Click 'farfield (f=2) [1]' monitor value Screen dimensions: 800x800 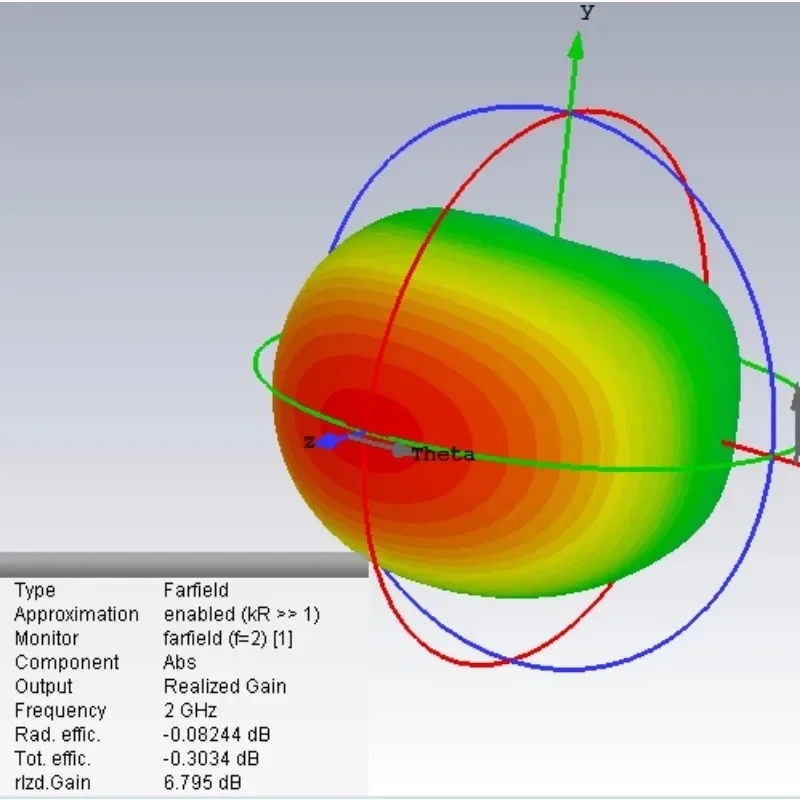pos(228,639)
